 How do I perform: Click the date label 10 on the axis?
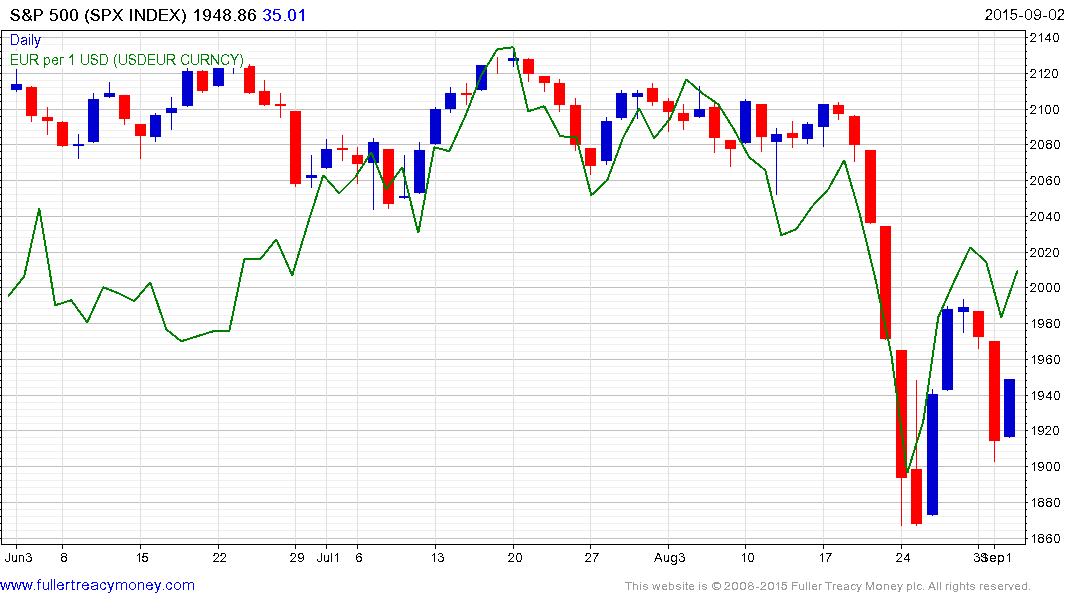pos(747,557)
